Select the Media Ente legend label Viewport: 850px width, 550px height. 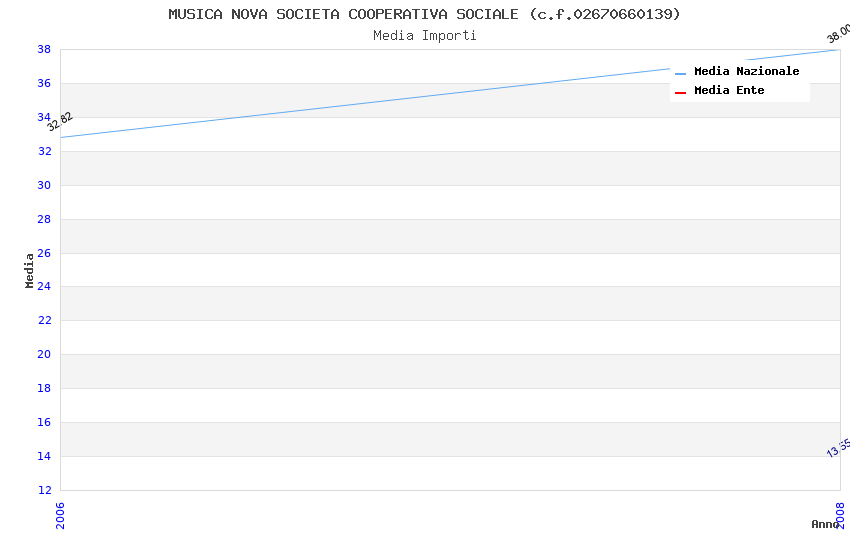pos(729,91)
